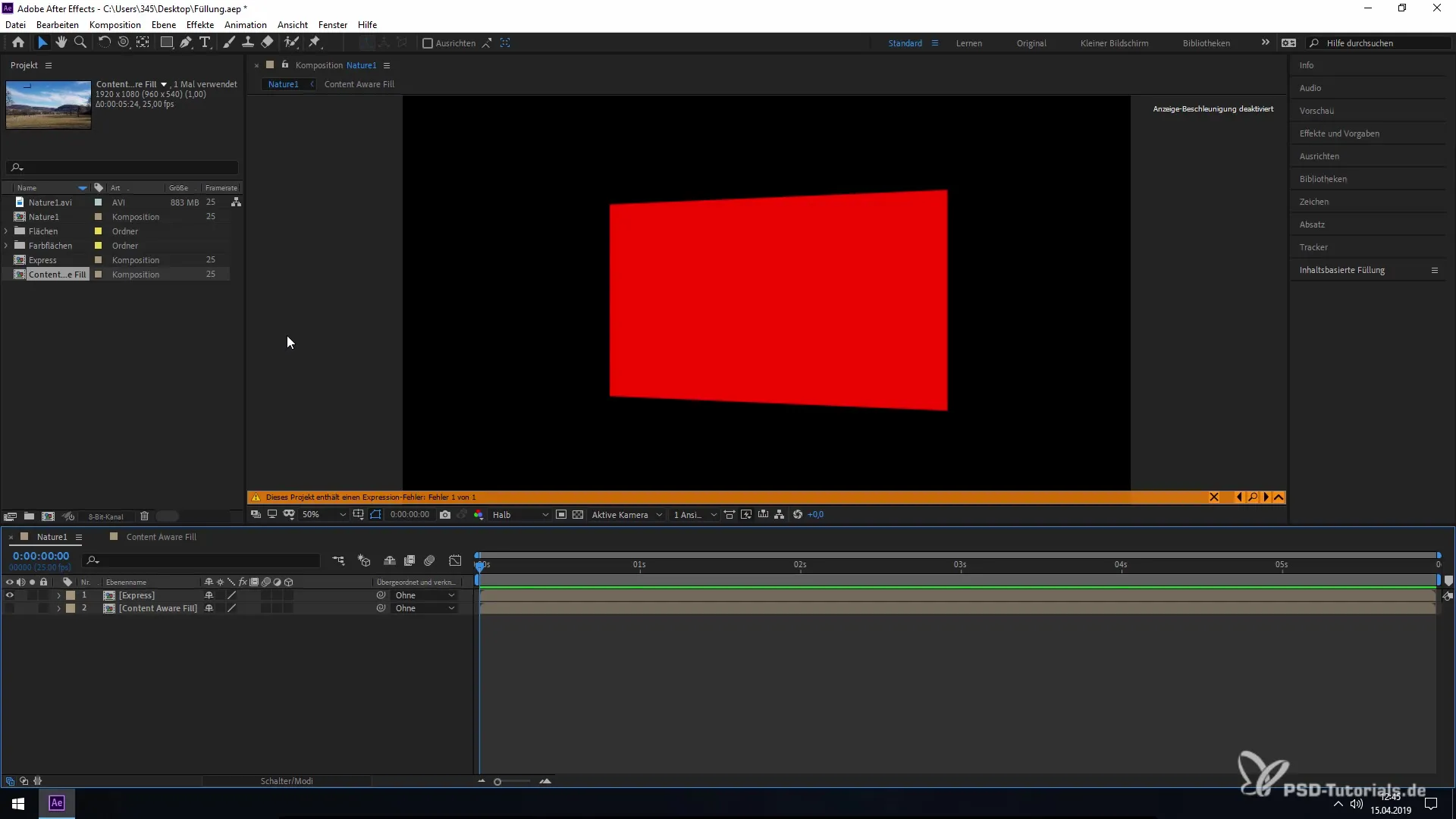Expand the Content Aware Fill layer
The width and height of the screenshot is (1456, 819).
(x=58, y=609)
